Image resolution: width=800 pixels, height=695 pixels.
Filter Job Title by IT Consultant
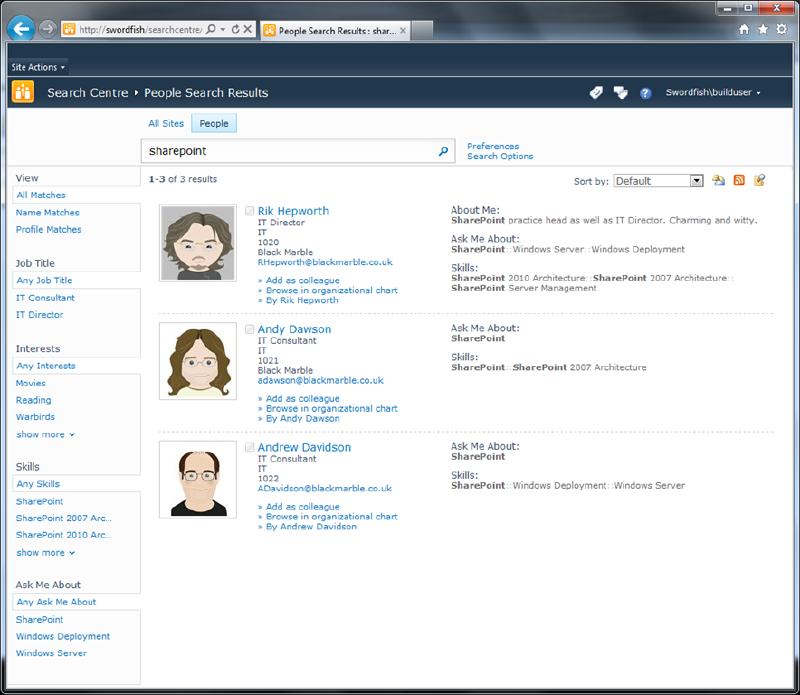coord(45,297)
